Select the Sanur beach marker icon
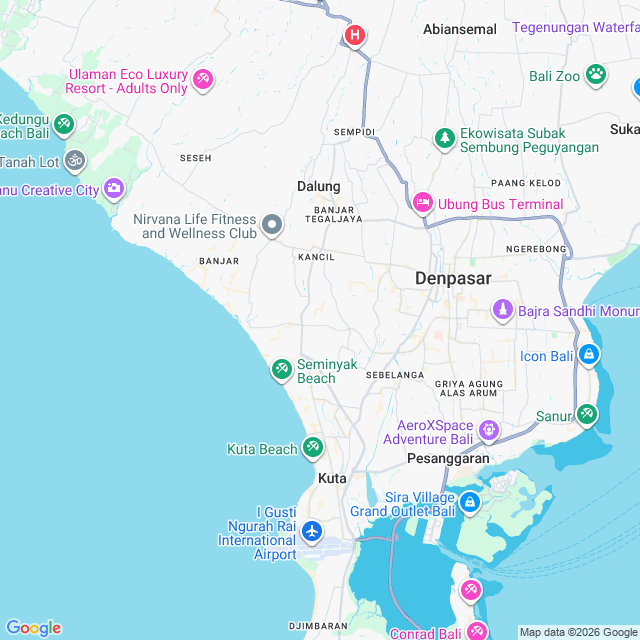 587,415
